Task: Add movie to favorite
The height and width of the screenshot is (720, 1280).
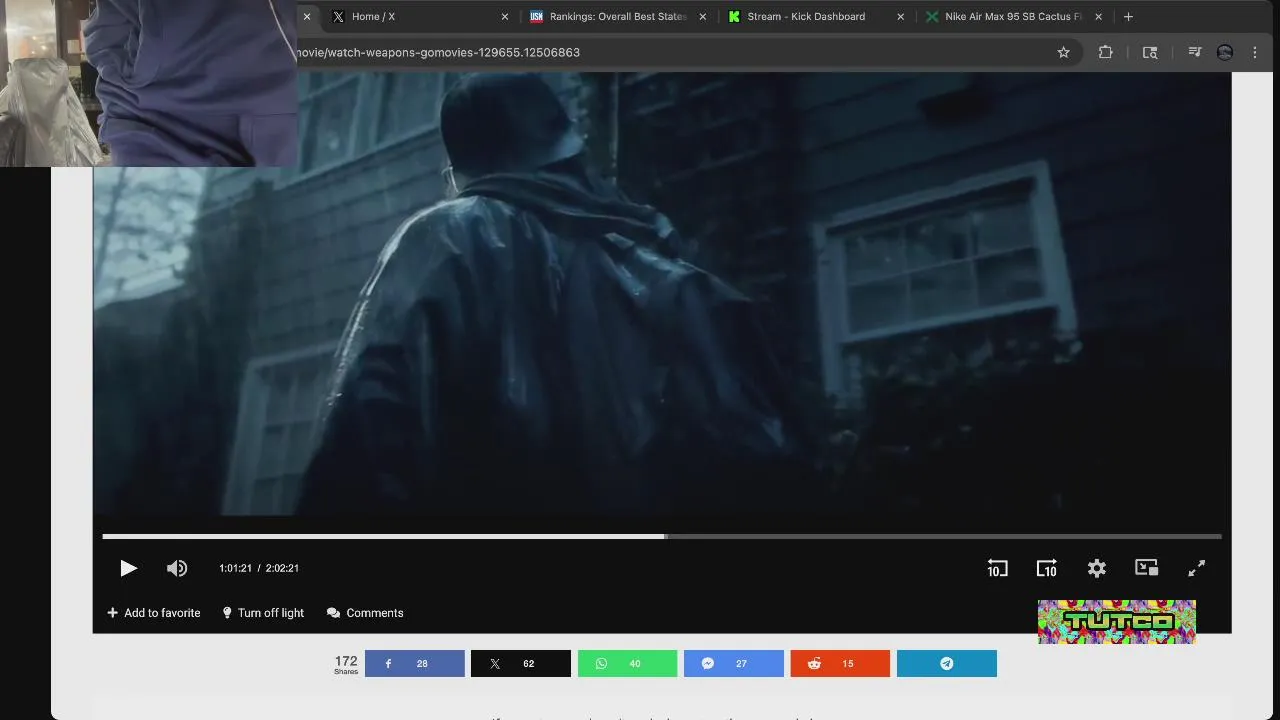Action: coord(154,613)
